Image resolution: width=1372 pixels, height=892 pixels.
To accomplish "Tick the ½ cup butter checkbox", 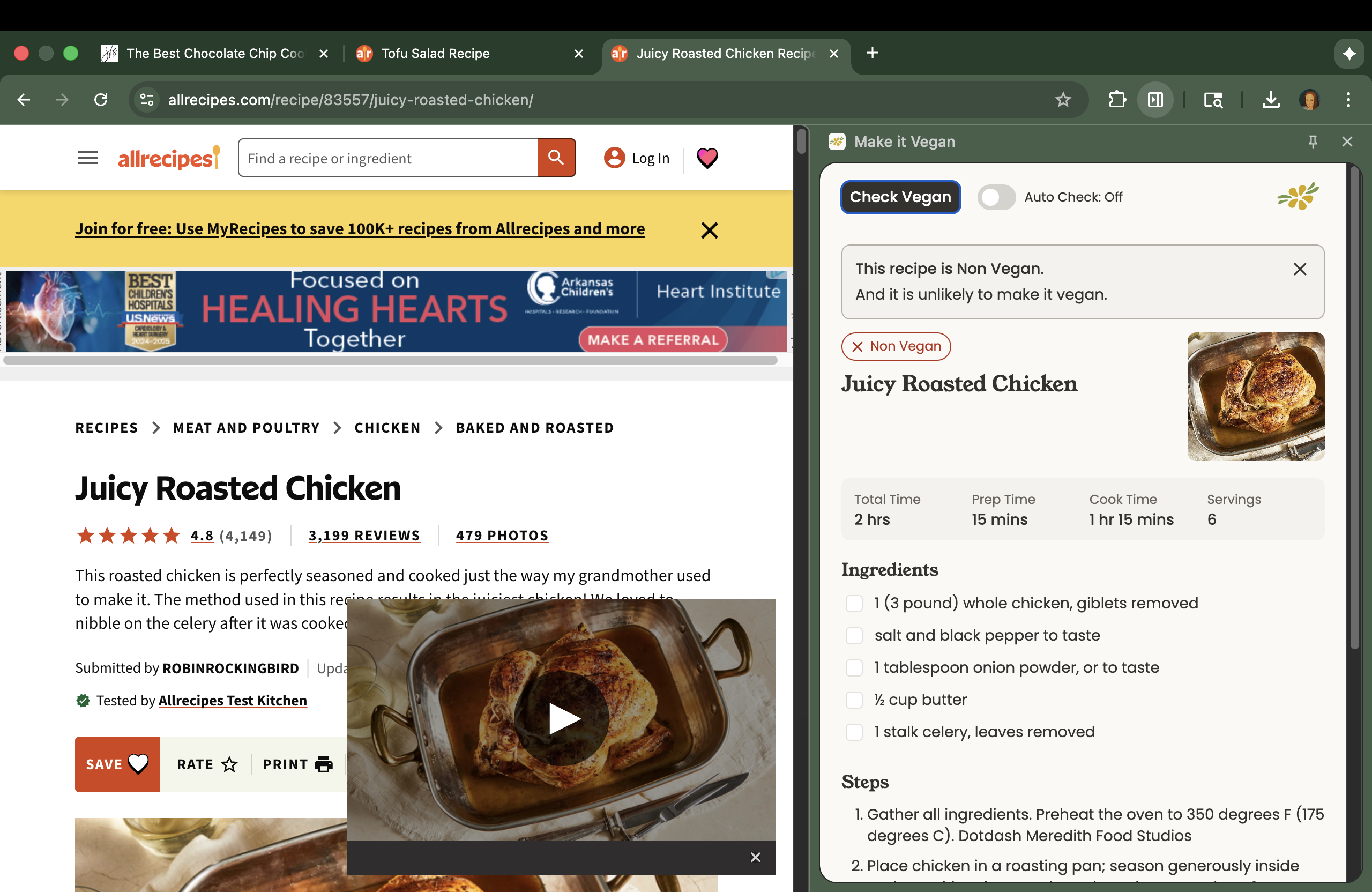I will [854, 700].
